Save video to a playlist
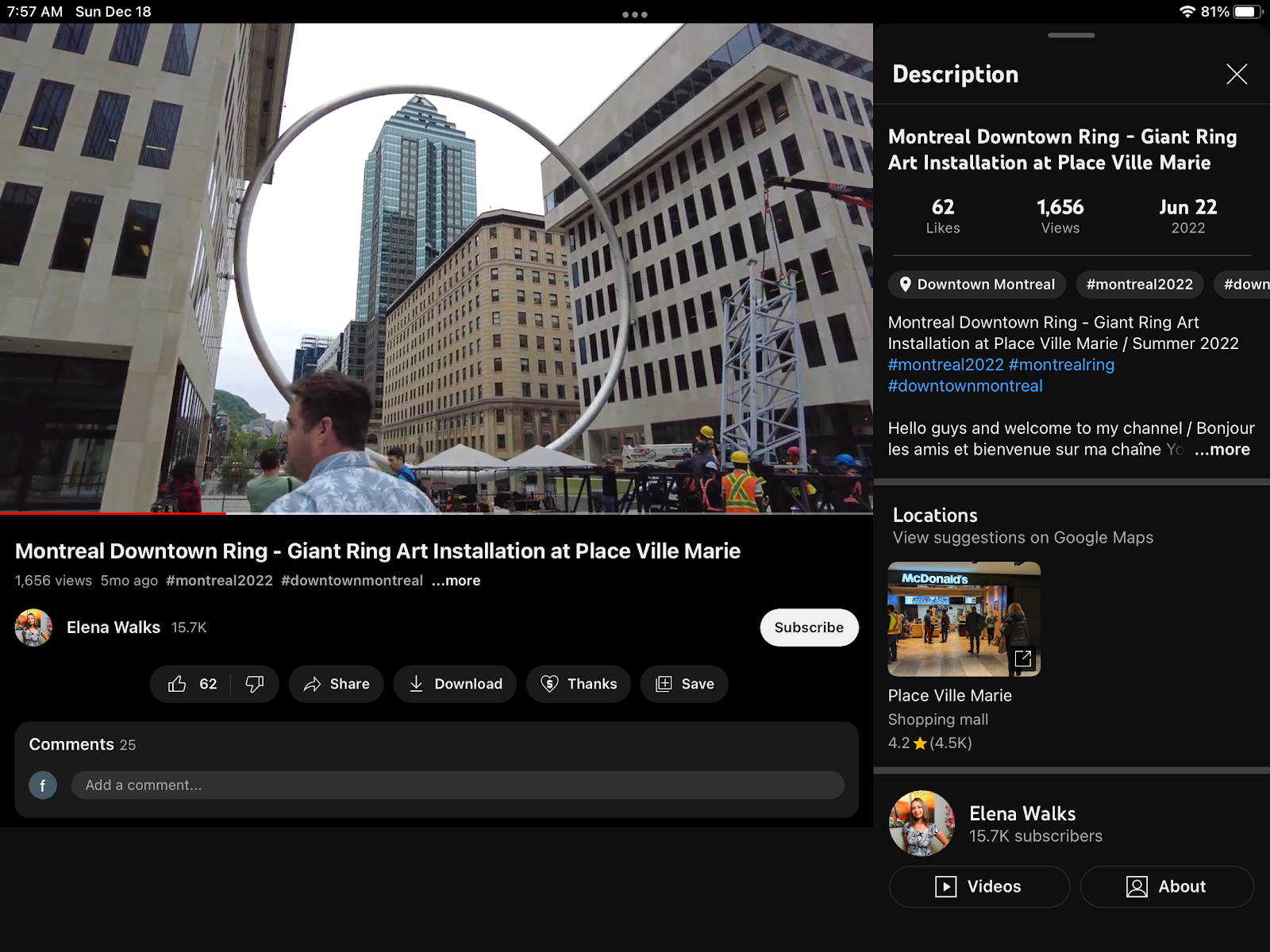 click(684, 684)
